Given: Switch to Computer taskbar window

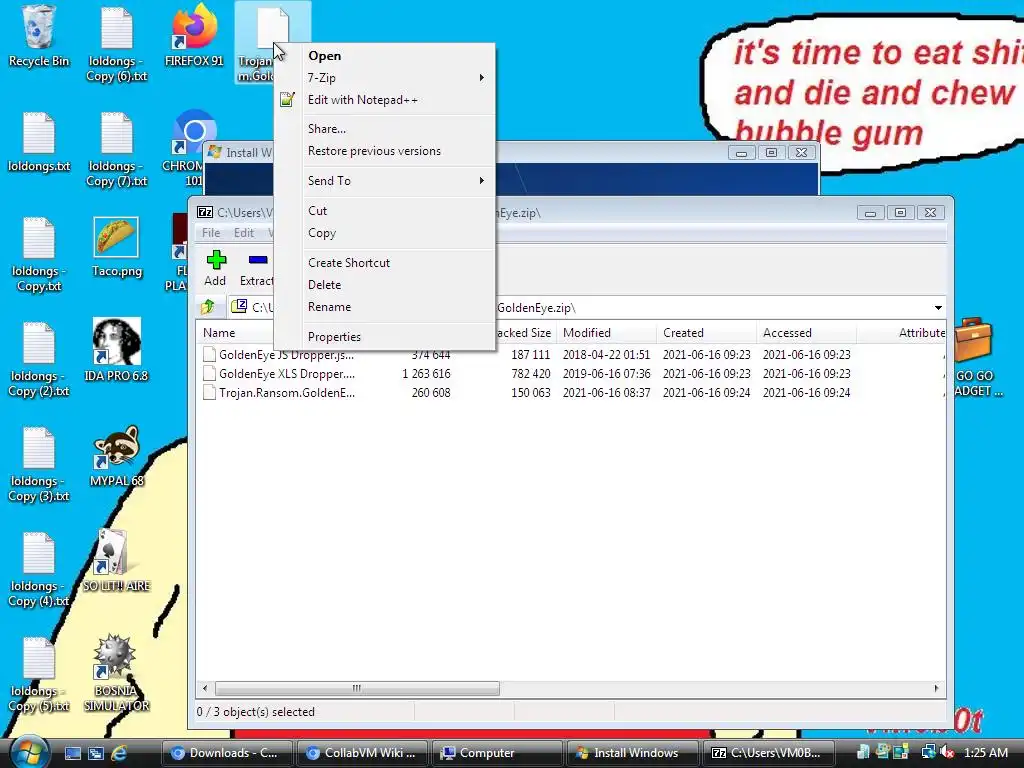Looking at the screenshot, I should pyautogui.click(x=498, y=753).
